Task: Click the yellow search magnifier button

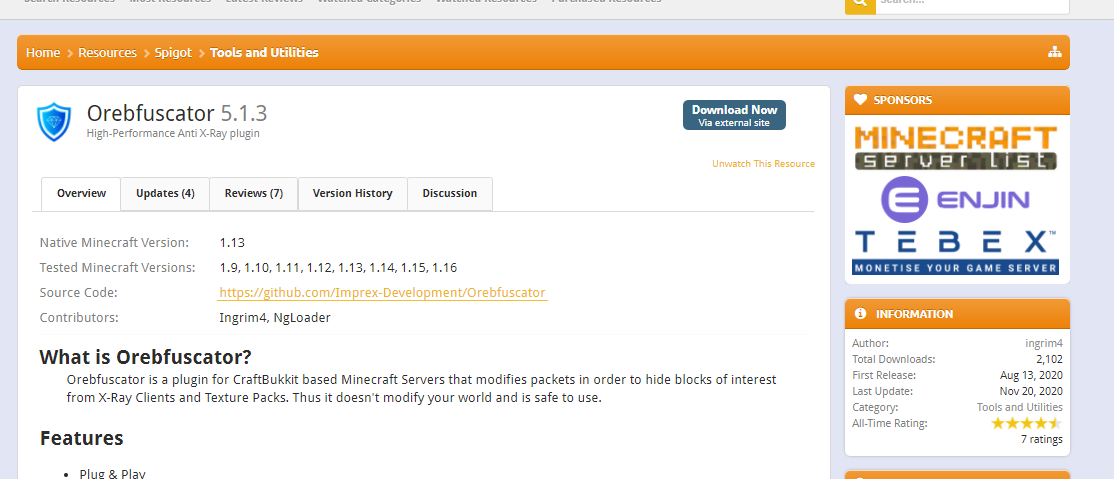Action: [860, 5]
